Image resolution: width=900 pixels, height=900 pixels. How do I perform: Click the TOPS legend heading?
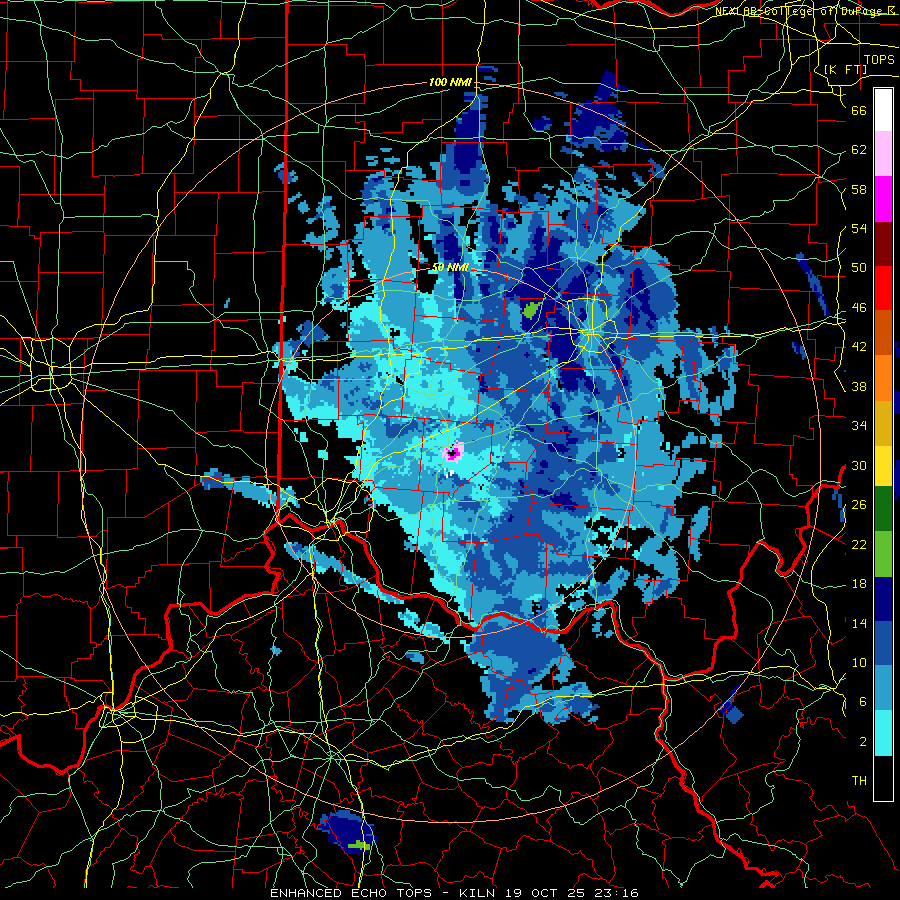pos(879,59)
